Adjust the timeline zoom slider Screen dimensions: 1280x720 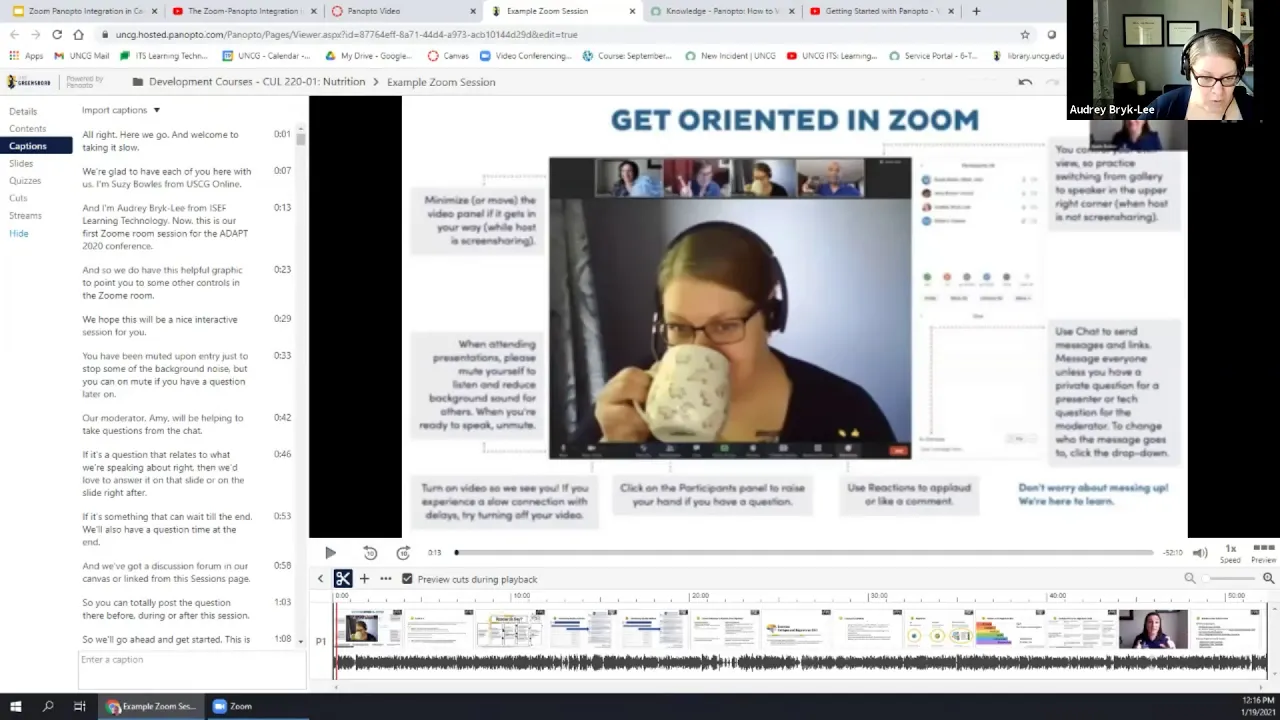1229,578
